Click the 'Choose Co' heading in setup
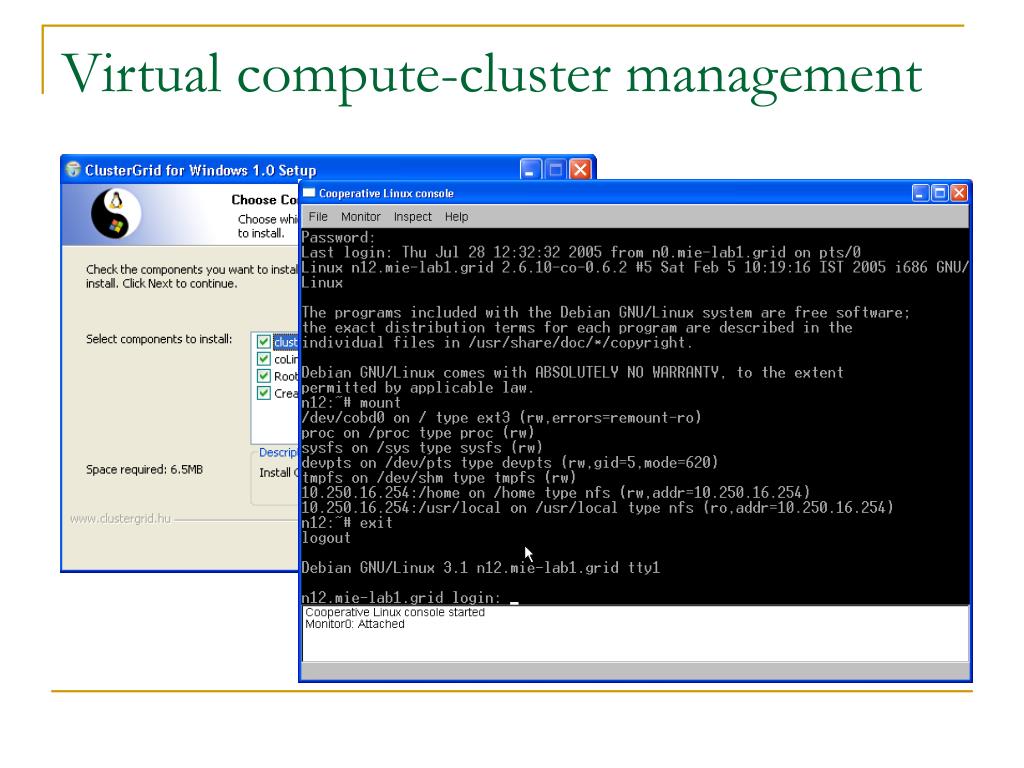The height and width of the screenshot is (768, 1024). pos(264,200)
